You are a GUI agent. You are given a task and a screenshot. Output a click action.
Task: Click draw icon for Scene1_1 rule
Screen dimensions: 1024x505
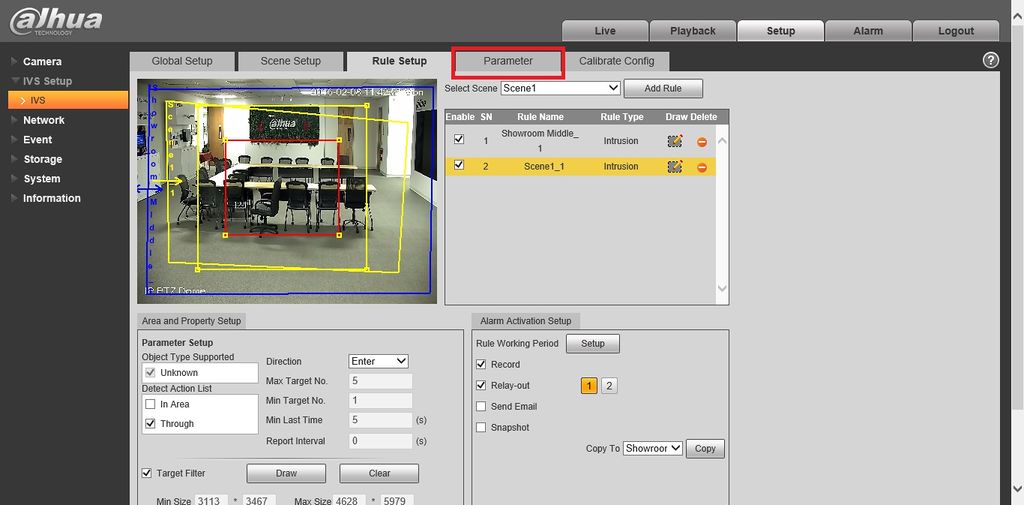675,167
